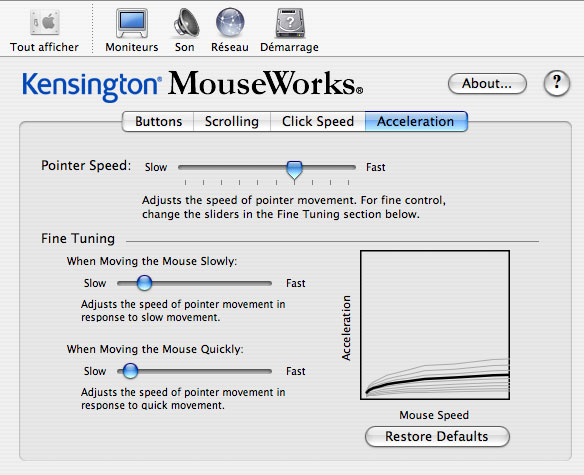
Task: Select the Acceleration tab
Action: click(x=416, y=121)
